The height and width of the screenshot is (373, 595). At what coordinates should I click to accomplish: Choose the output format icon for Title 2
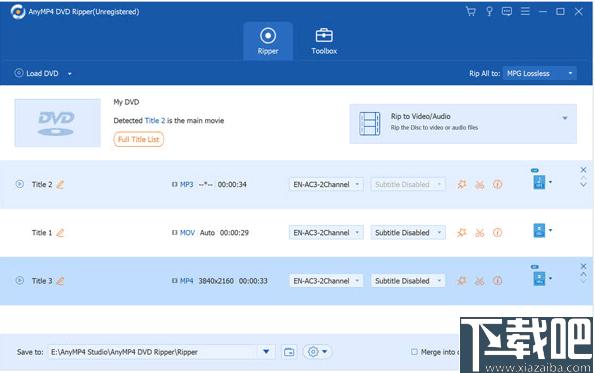[539, 182]
